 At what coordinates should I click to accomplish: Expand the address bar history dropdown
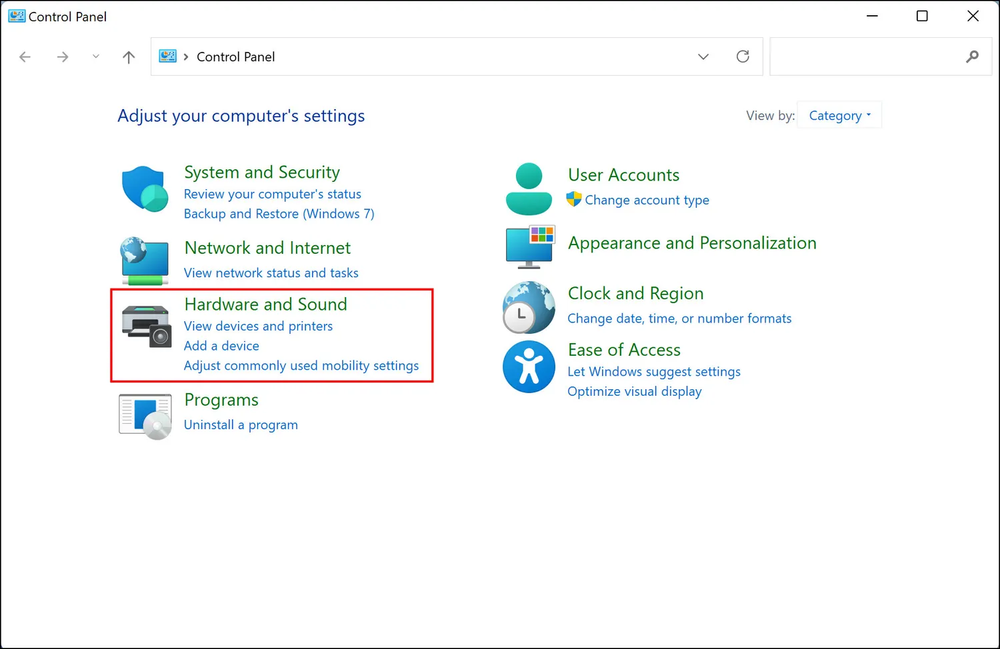pyautogui.click(x=703, y=57)
